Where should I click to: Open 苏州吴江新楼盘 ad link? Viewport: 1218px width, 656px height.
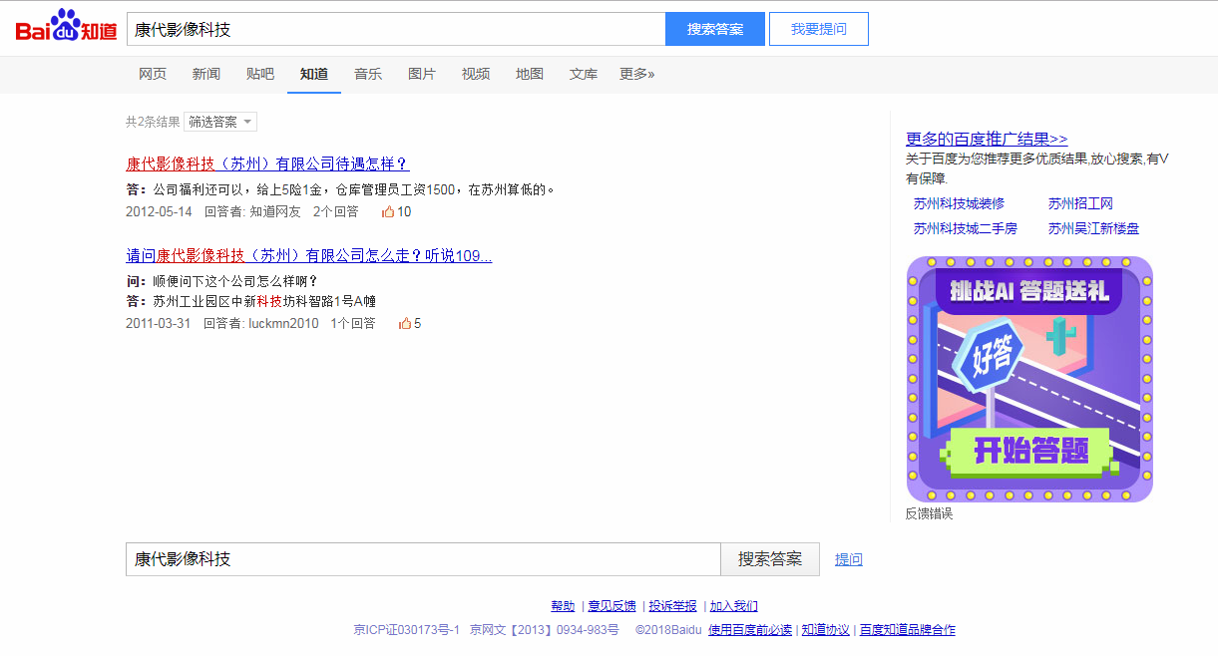[x=1094, y=229]
